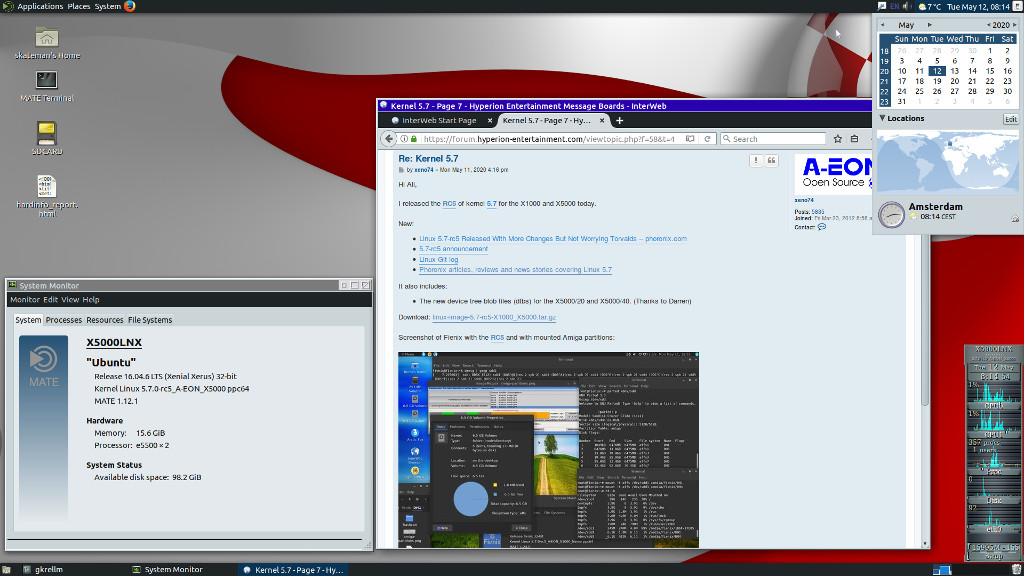Click the green padlock security icon

pyautogui.click(x=413, y=139)
